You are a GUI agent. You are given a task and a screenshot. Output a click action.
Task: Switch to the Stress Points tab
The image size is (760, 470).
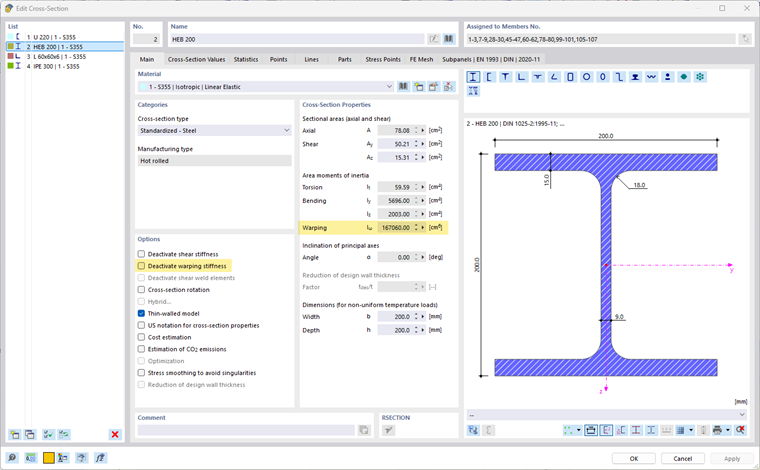point(382,60)
